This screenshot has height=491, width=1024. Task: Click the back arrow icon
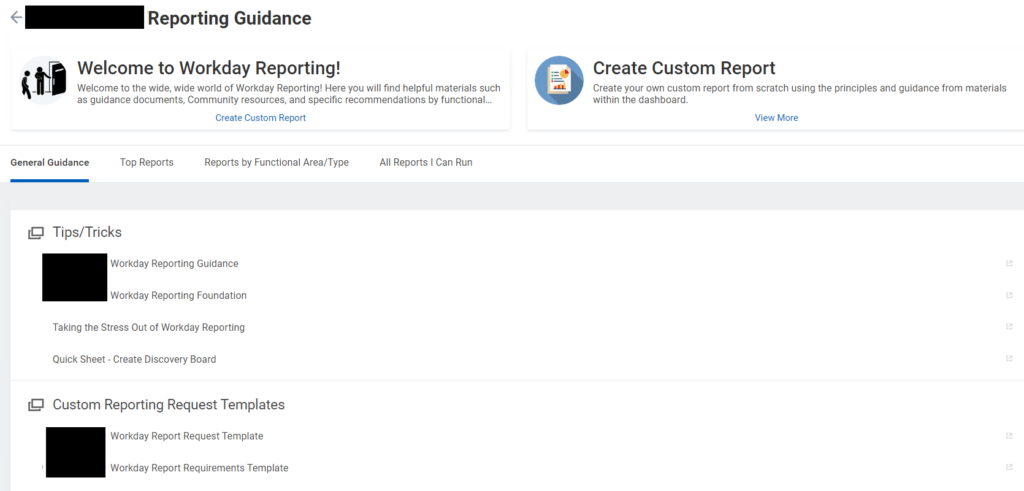tap(16, 18)
